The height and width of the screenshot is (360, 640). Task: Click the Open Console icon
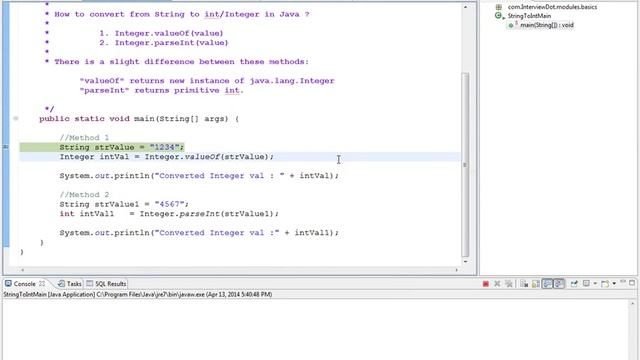(x=605, y=284)
